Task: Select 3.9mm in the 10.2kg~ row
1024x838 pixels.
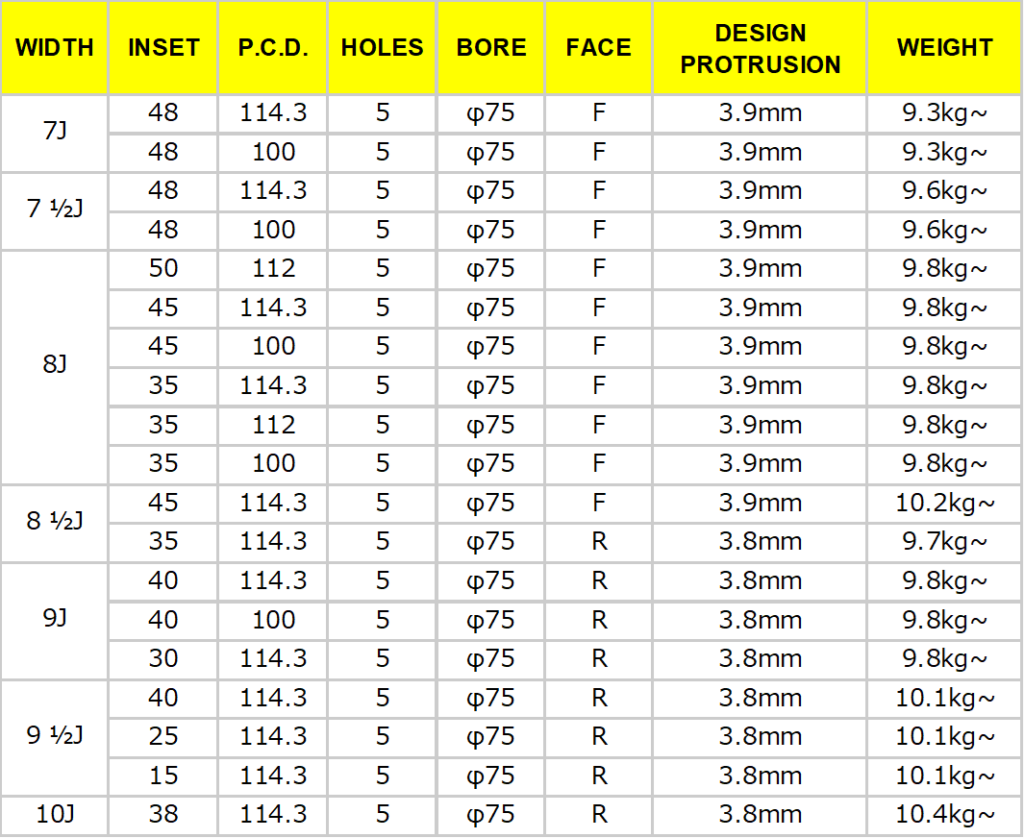Action: (x=760, y=504)
